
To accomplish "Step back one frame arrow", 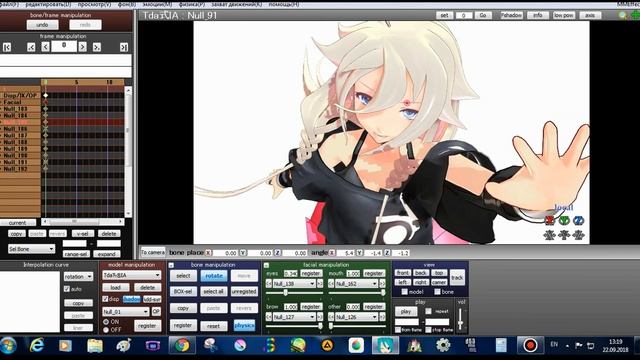I will click(45, 47).
